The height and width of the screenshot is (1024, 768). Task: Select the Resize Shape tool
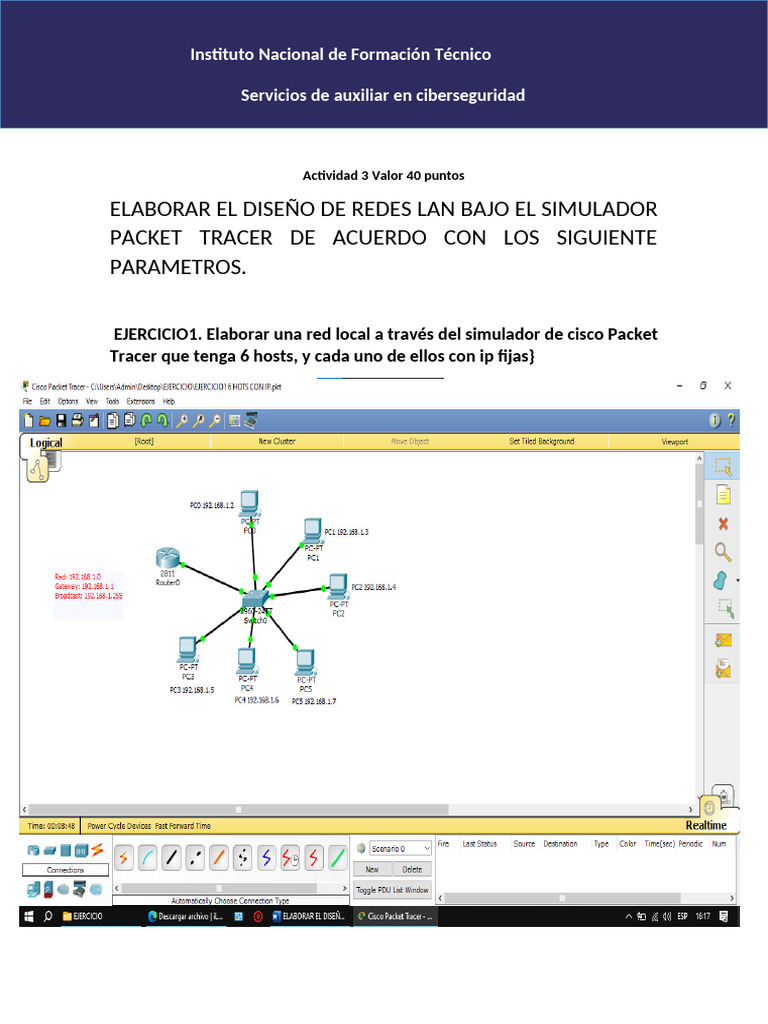(725, 608)
